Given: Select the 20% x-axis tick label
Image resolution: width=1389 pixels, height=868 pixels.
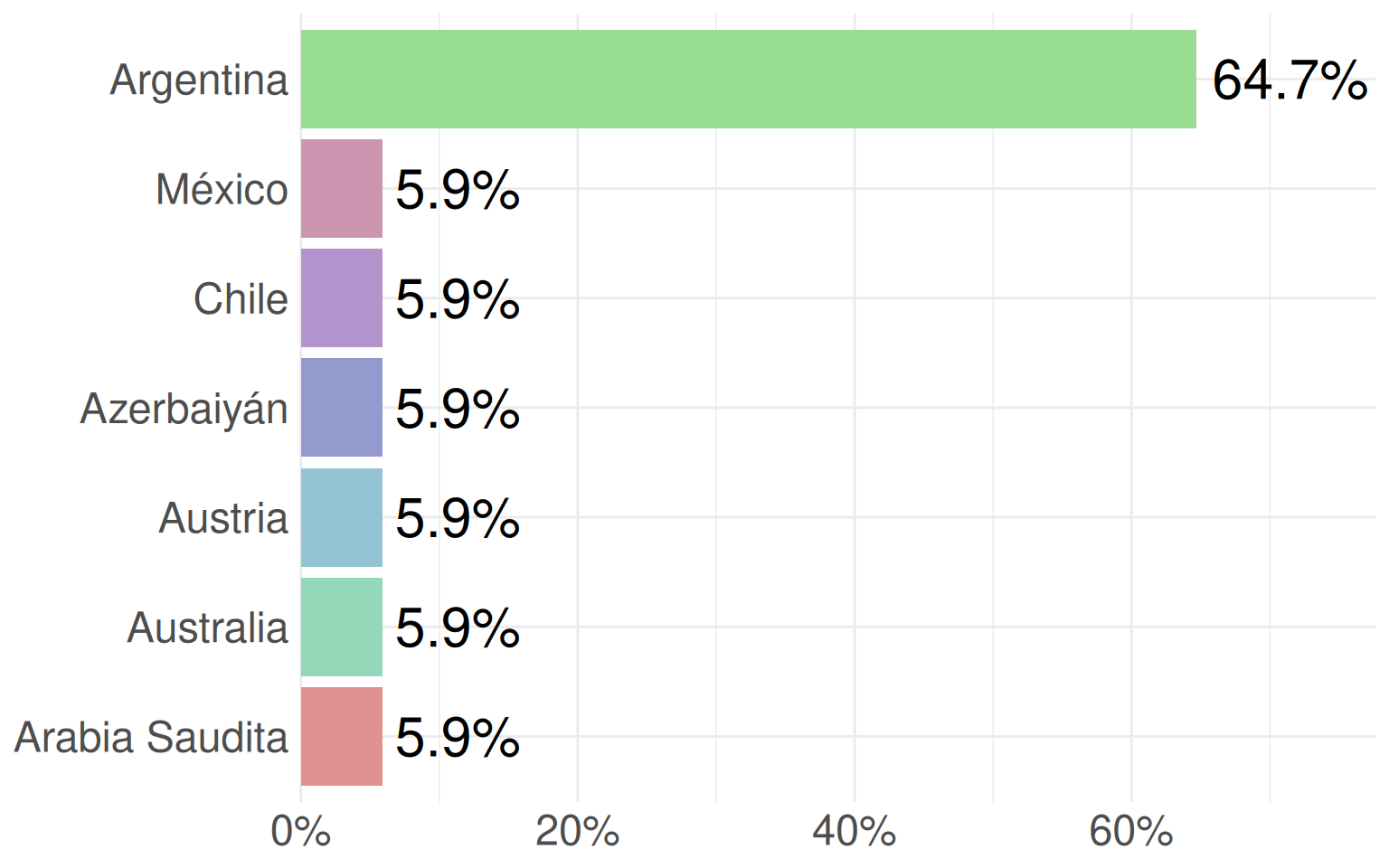Looking at the screenshot, I should coord(577,832).
